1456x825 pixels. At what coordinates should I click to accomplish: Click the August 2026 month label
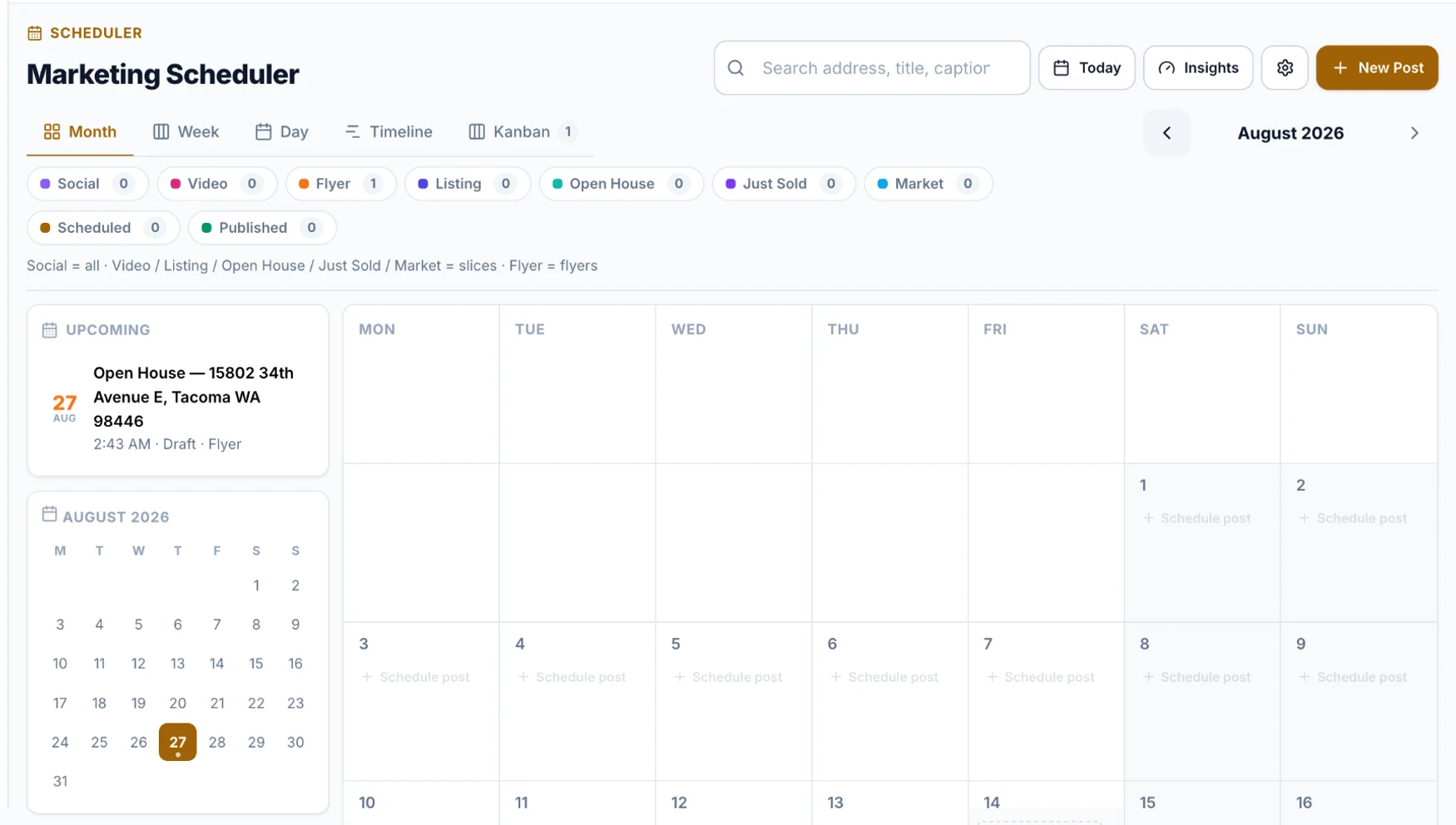(x=1290, y=133)
